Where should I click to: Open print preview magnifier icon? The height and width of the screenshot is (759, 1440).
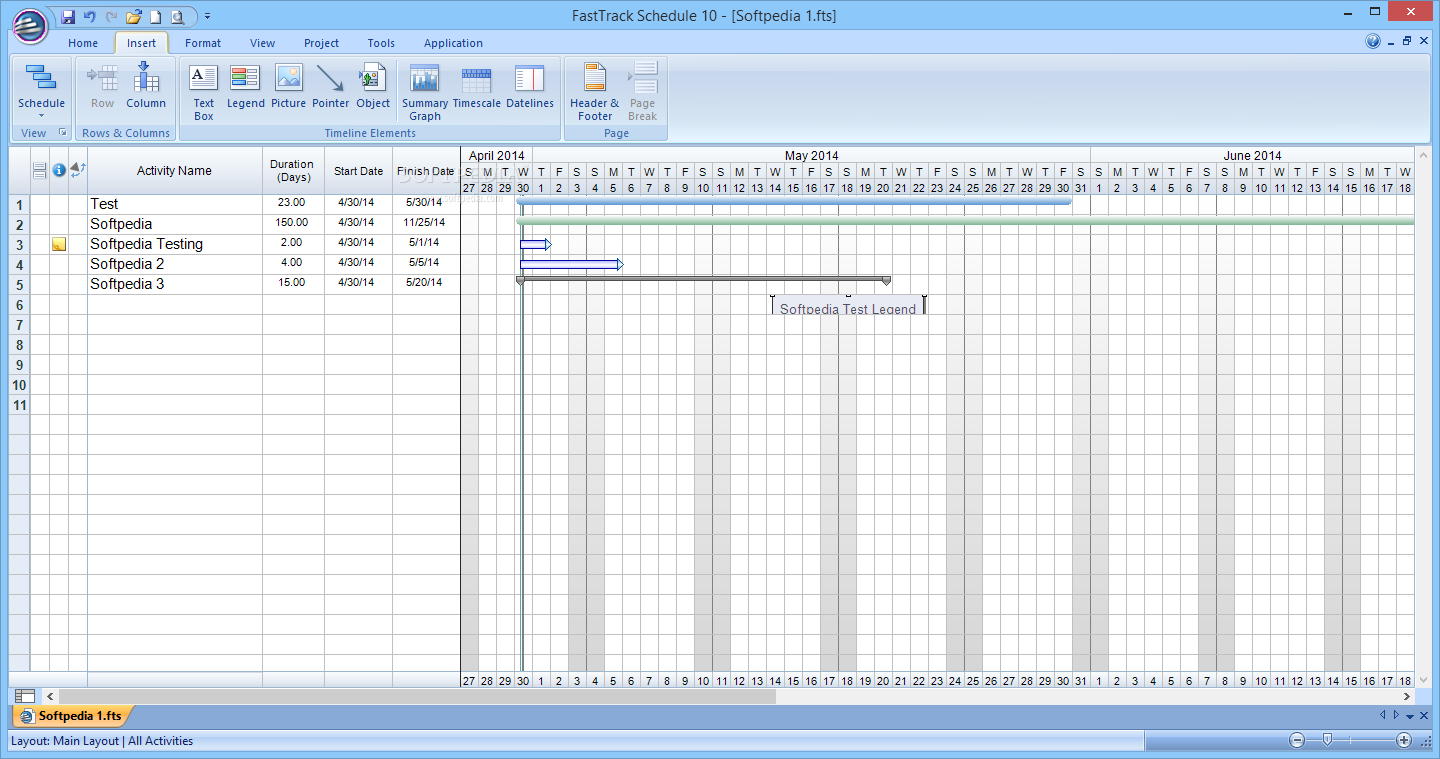pos(177,16)
